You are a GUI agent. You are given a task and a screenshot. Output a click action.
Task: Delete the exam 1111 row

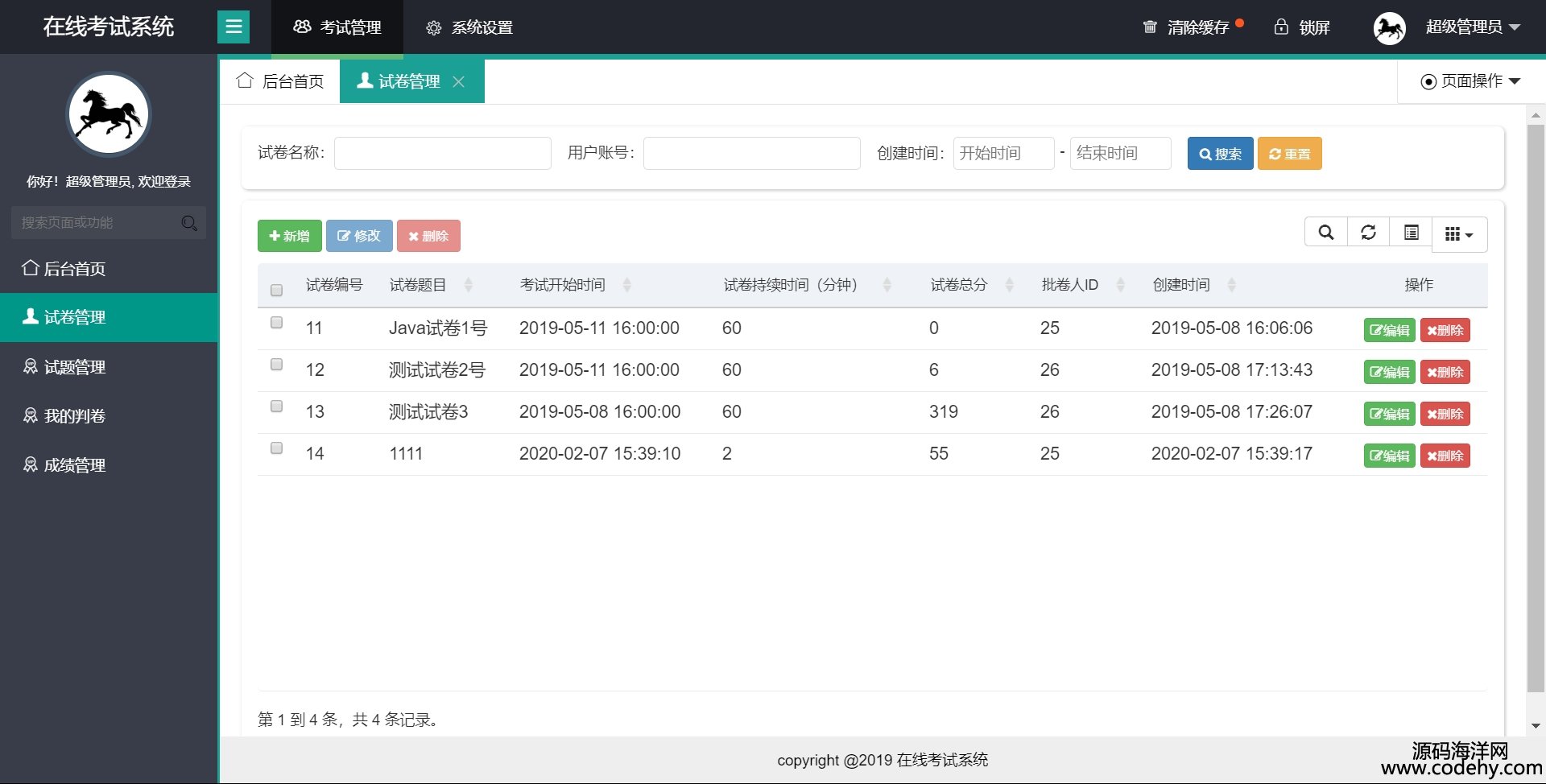(x=1445, y=456)
